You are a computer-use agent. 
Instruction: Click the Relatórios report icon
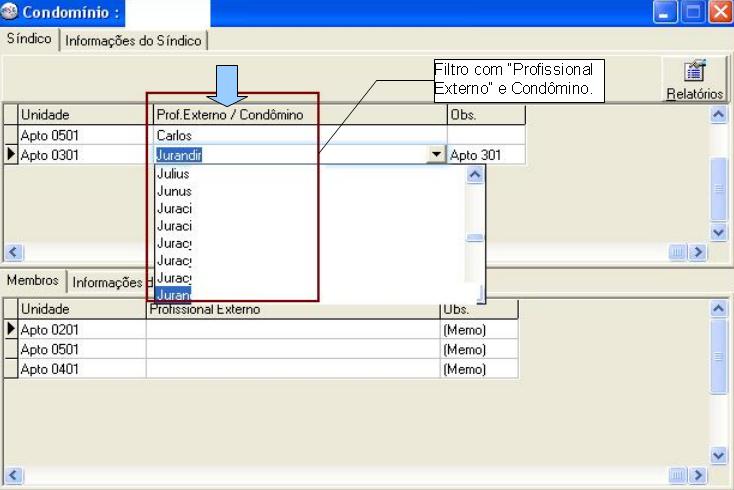[x=694, y=71]
